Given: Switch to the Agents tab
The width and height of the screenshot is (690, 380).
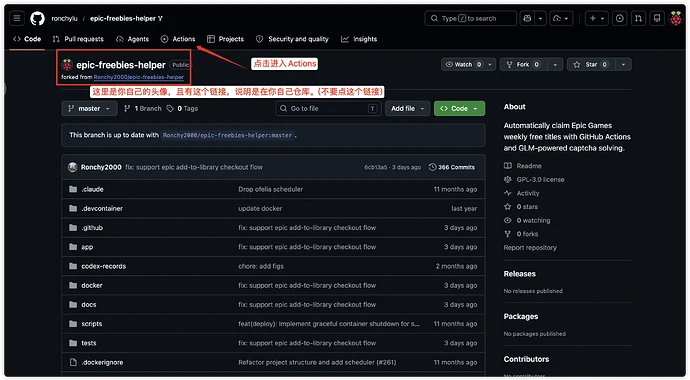Looking at the screenshot, I should pyautogui.click(x=132, y=39).
